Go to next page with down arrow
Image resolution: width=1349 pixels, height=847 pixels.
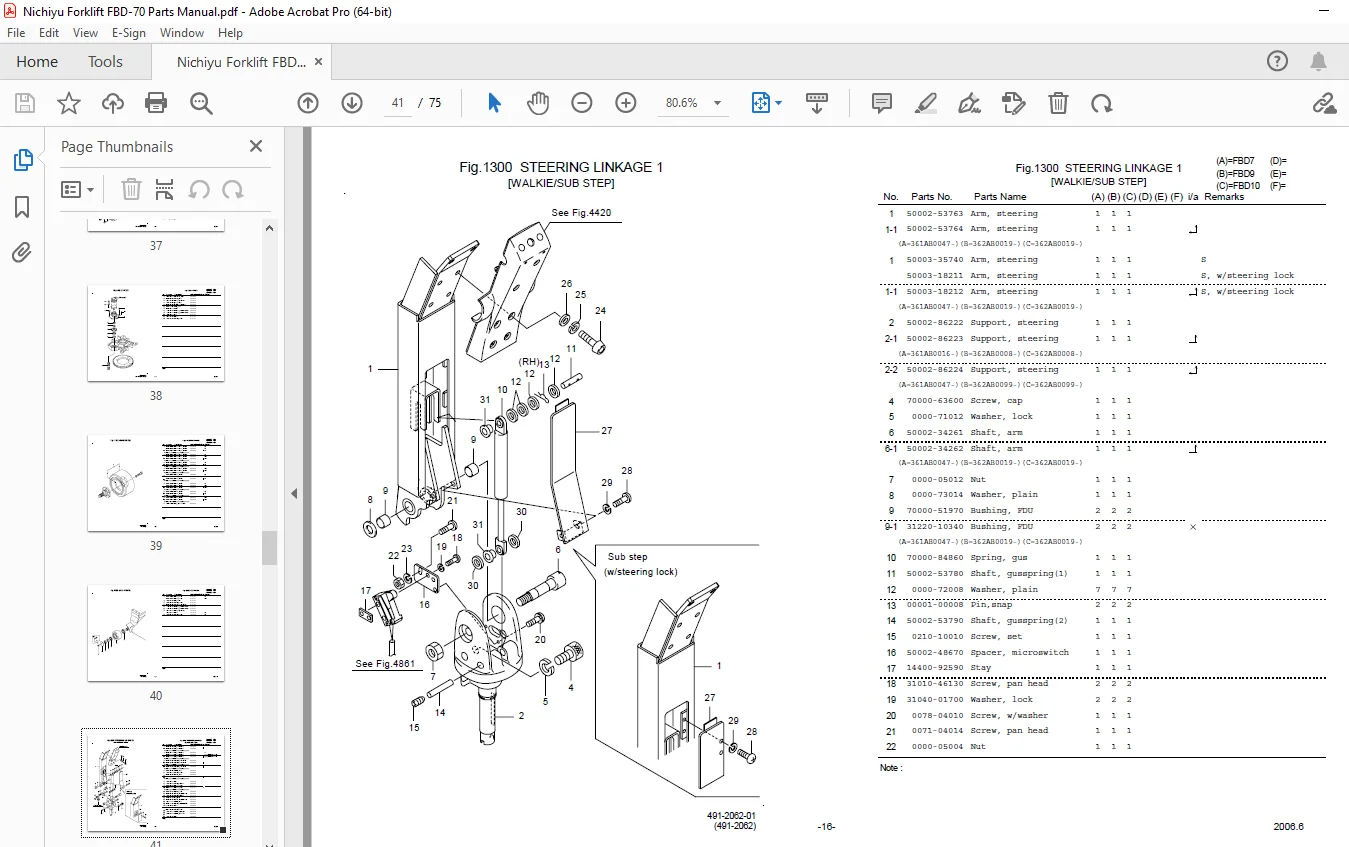(352, 103)
